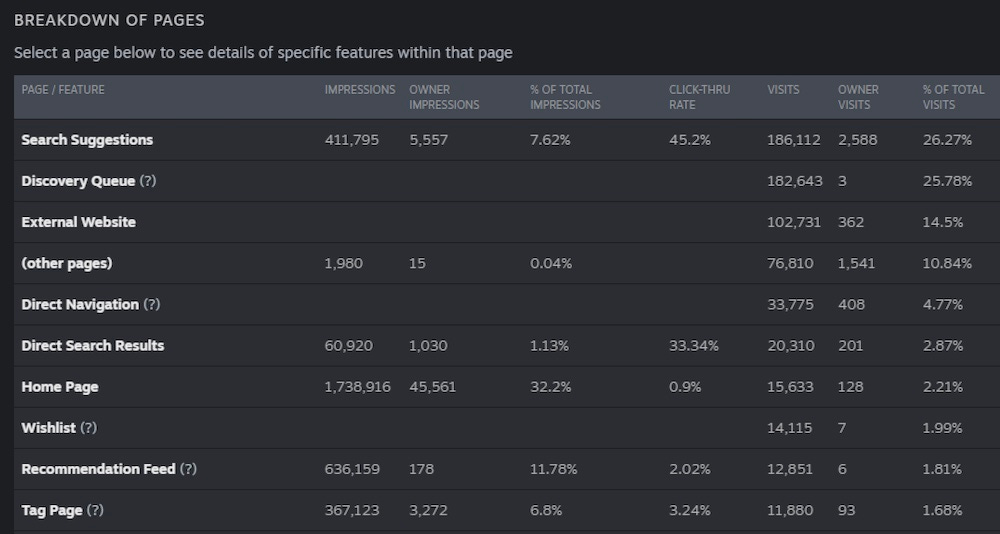Click the 1.68% total visits value
Image resolution: width=1000 pixels, height=534 pixels.
pos(943,510)
